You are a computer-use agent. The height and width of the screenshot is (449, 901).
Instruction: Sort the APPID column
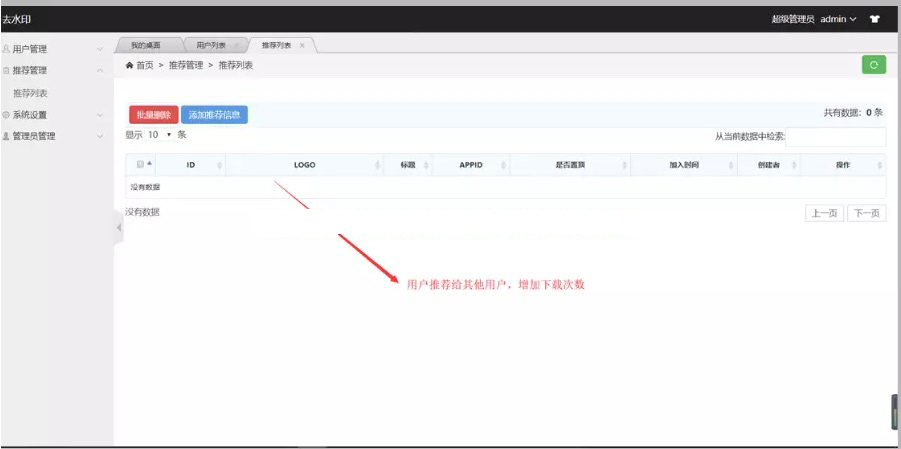tap(503, 165)
